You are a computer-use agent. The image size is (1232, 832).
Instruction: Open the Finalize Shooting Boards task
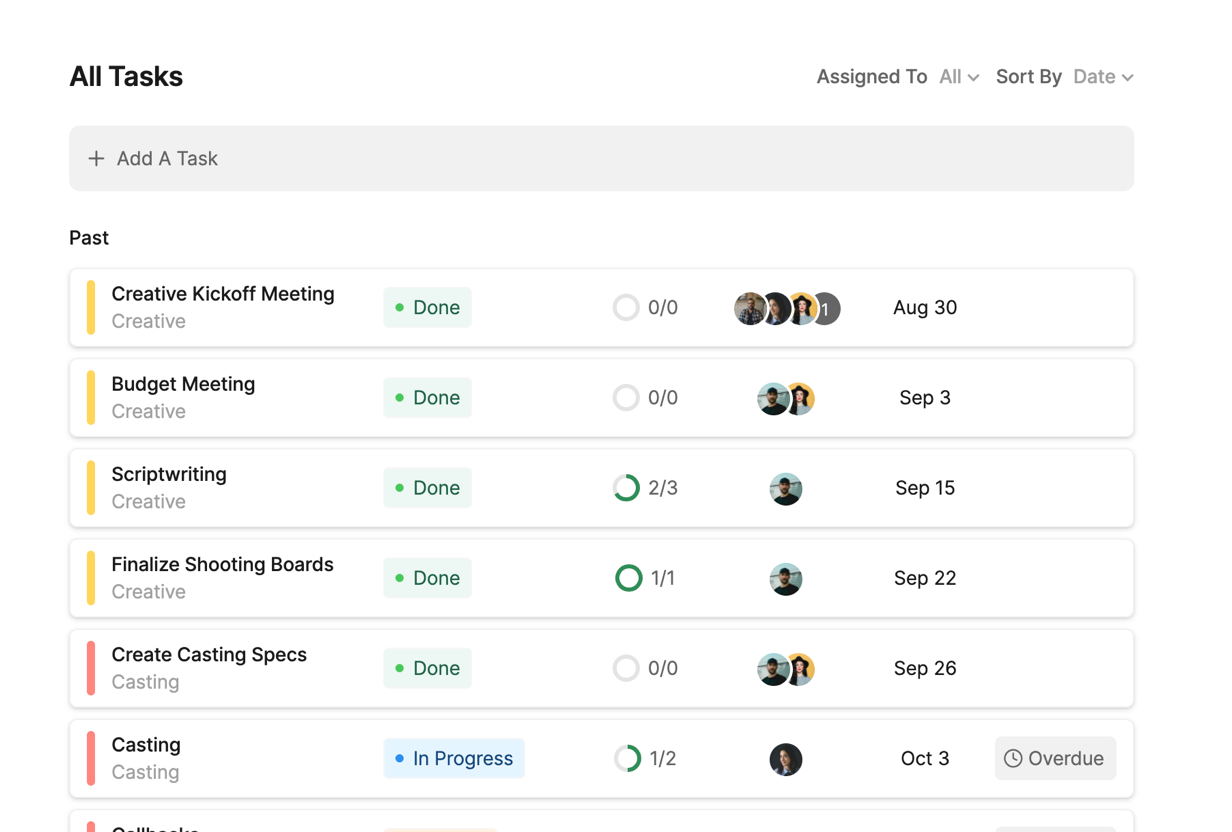(222, 565)
